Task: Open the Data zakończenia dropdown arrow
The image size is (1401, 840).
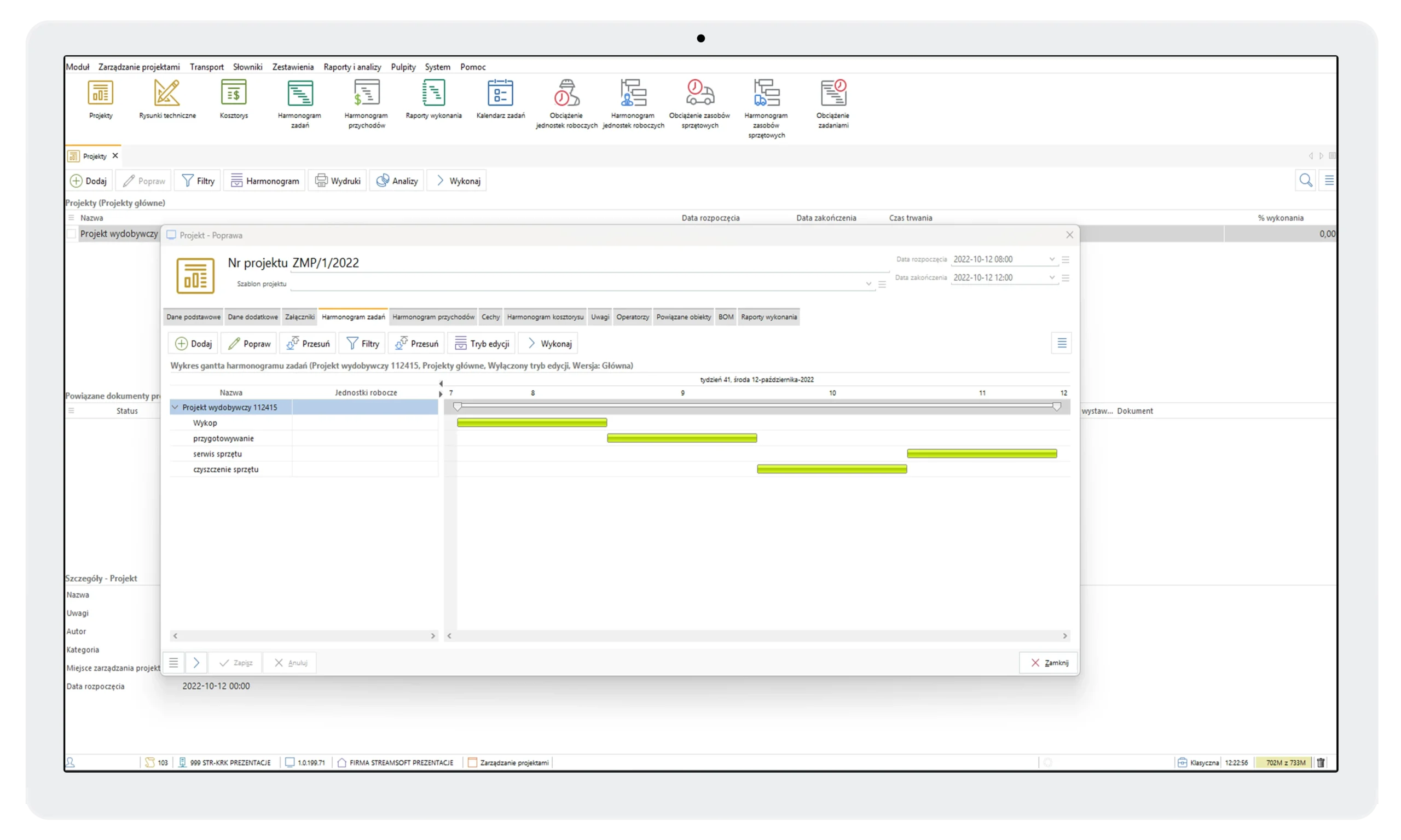Action: (1052, 277)
